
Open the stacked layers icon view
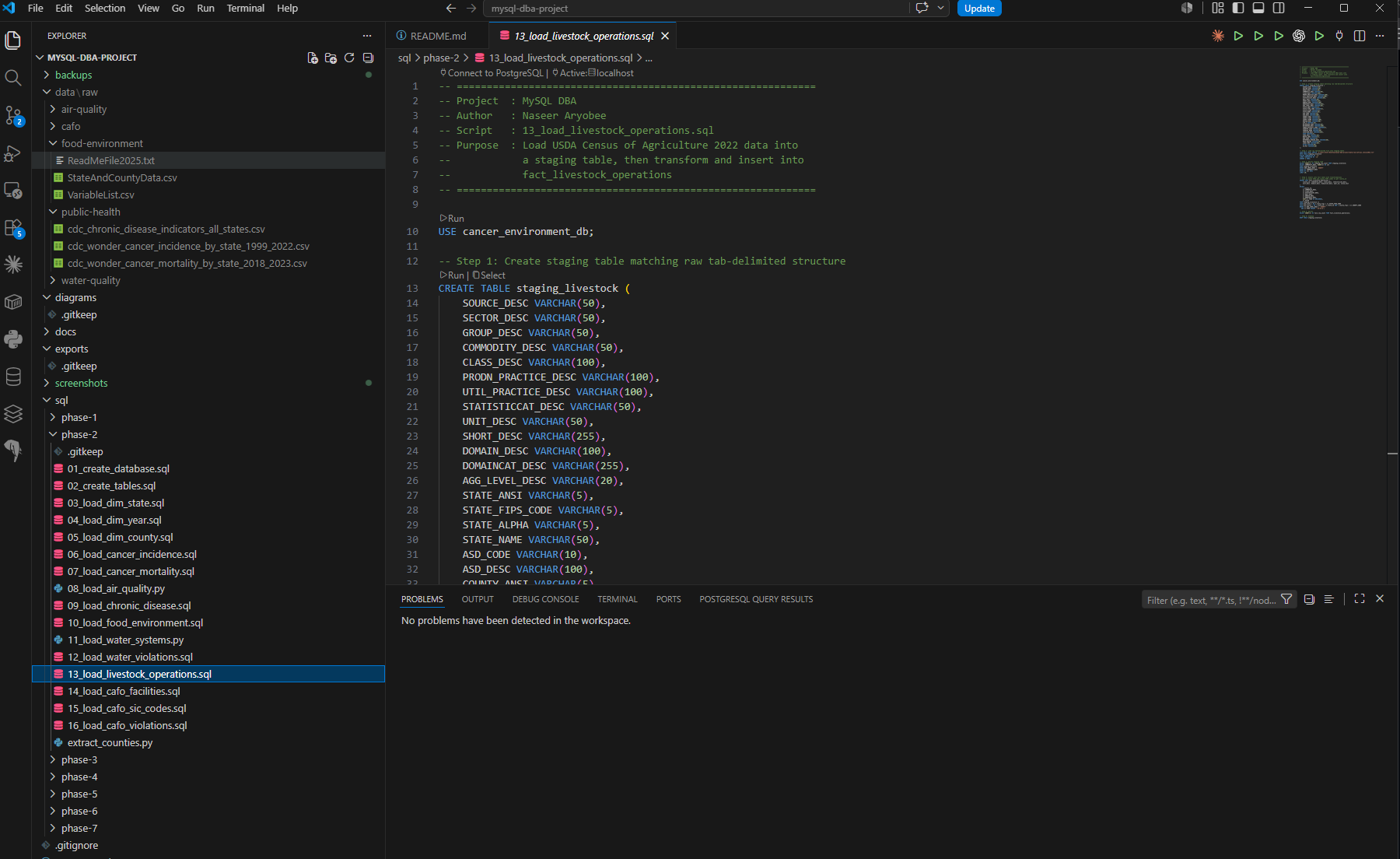[13, 414]
